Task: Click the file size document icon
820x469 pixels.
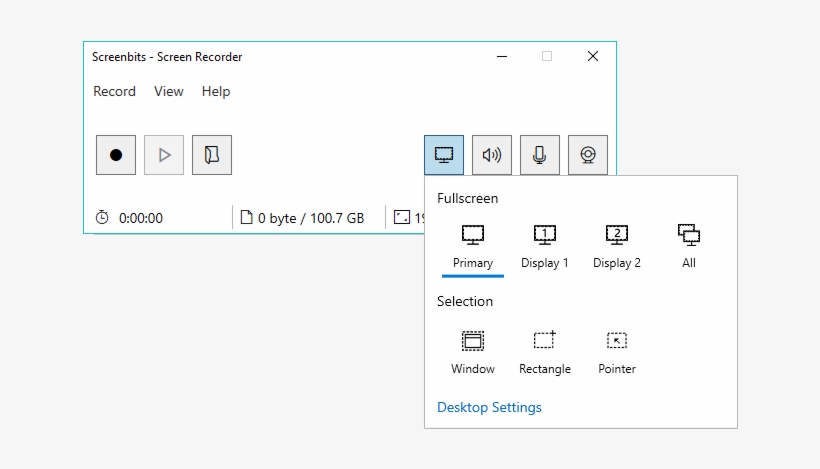Action: pos(246,217)
